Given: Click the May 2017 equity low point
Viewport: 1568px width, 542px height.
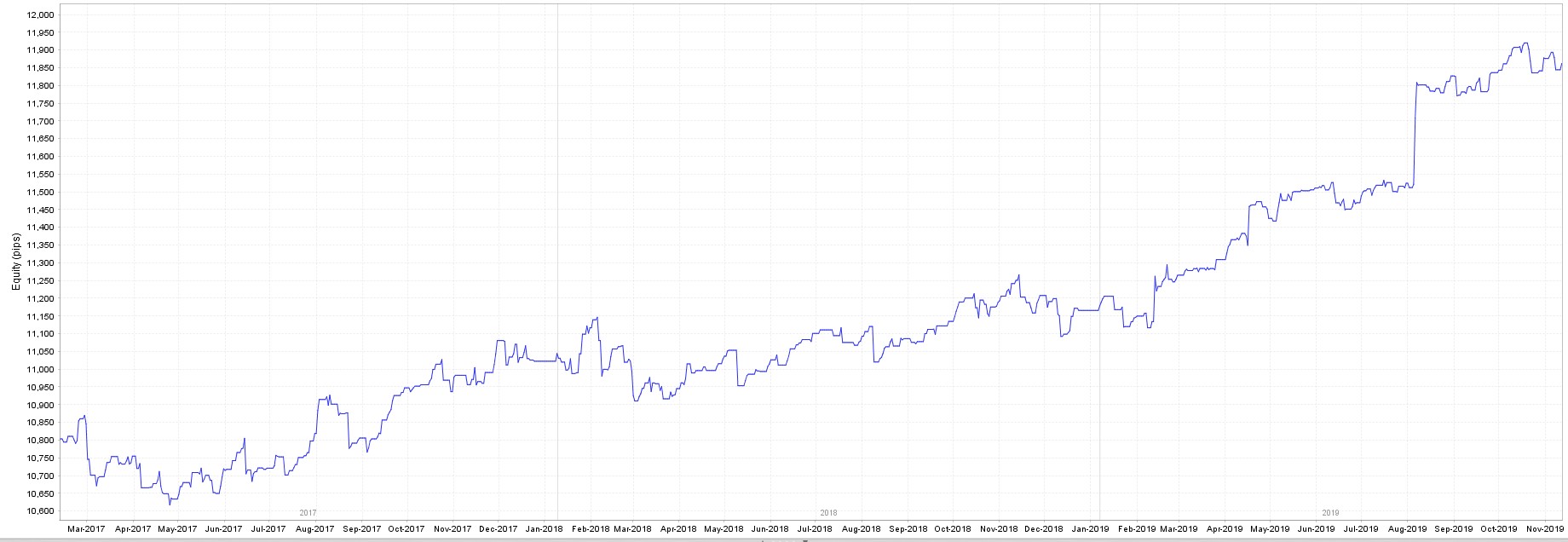Looking at the screenshot, I should (x=170, y=504).
